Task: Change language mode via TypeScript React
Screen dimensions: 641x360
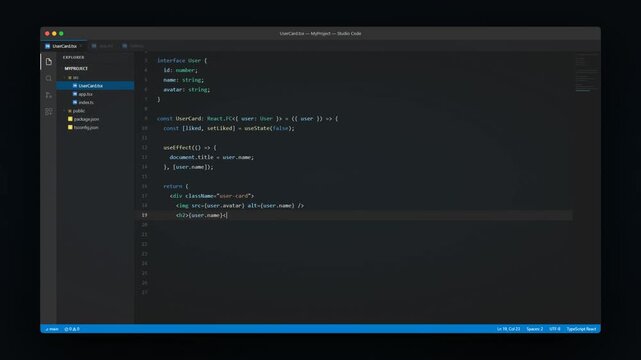Action: tap(581, 329)
